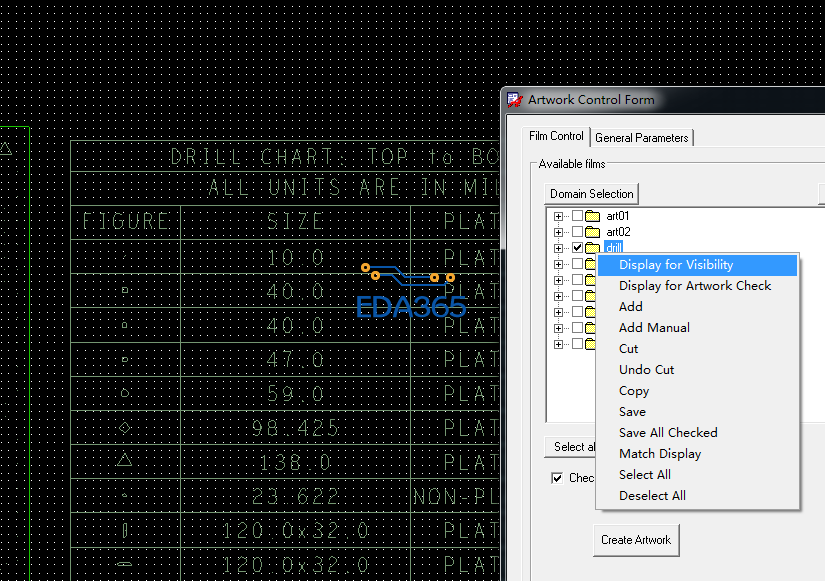The height and width of the screenshot is (581, 825).
Task: Click the Artwork Control Form title icon
Action: coord(515,100)
